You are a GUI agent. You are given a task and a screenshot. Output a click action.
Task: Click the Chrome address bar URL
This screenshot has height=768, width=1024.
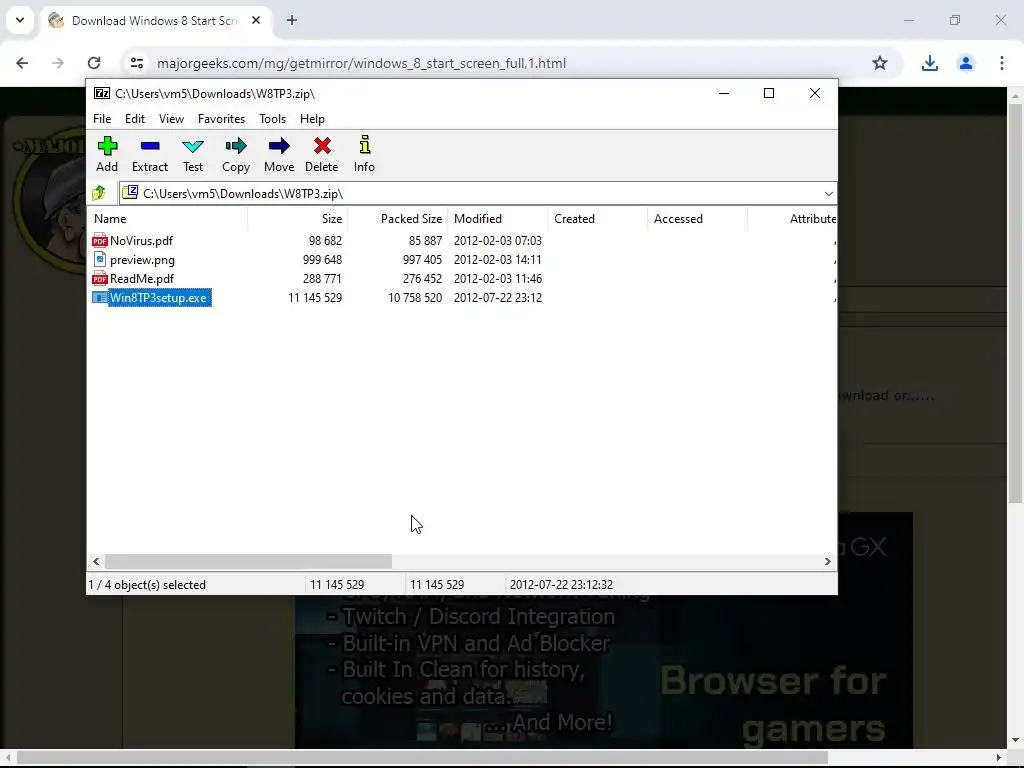361,63
